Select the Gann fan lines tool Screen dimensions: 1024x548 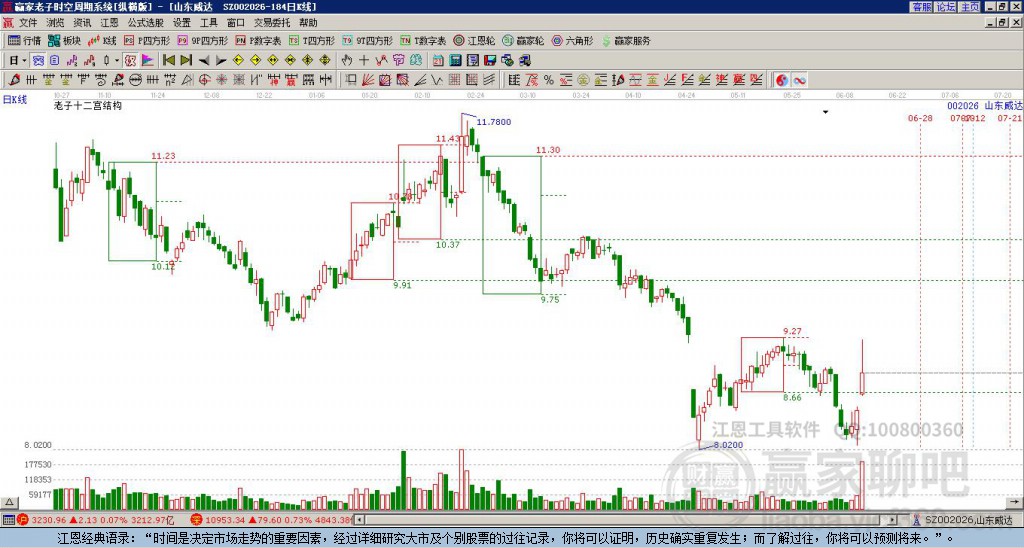(368, 80)
